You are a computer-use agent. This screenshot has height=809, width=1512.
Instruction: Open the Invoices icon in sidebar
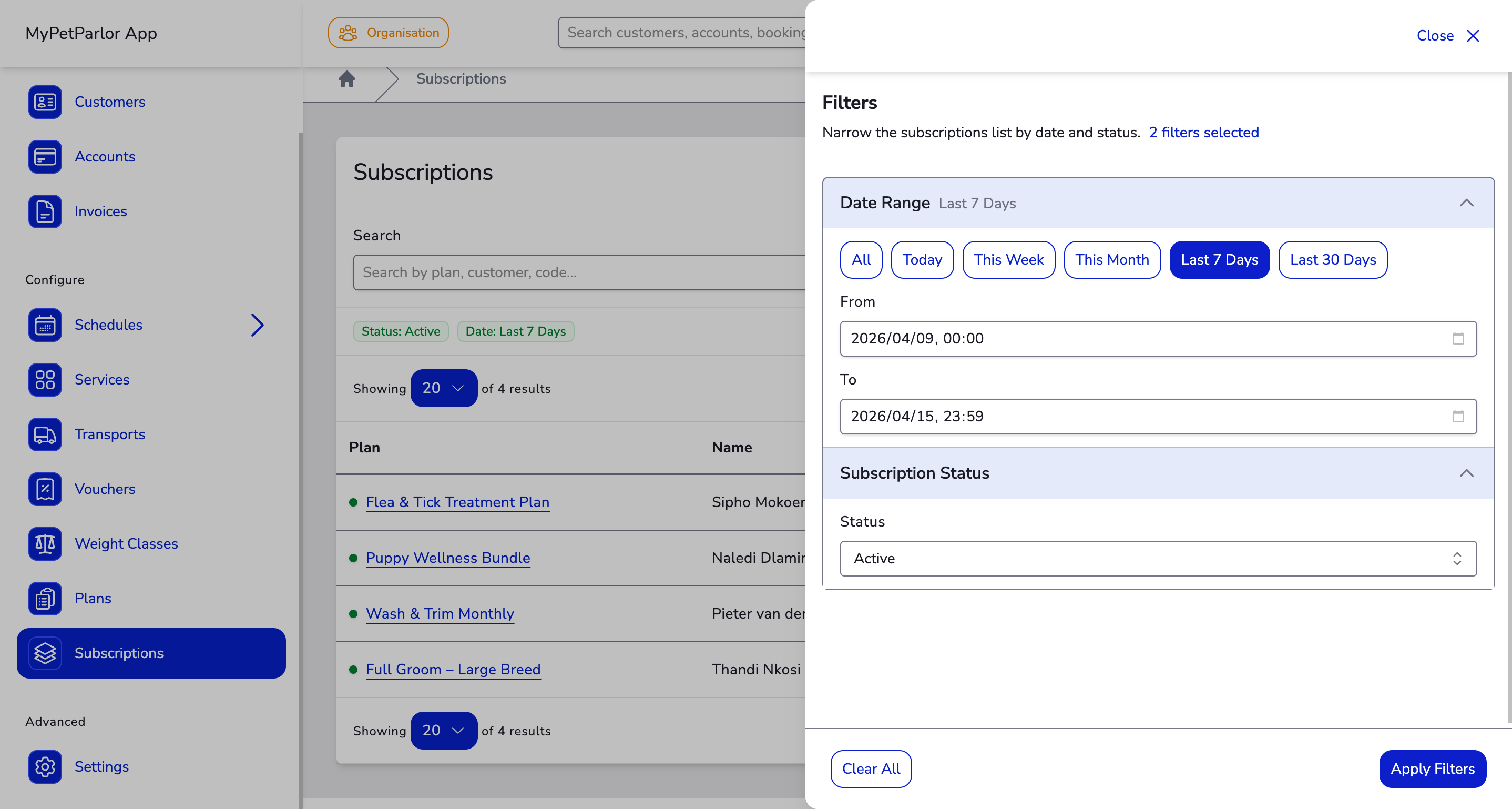[x=45, y=211]
